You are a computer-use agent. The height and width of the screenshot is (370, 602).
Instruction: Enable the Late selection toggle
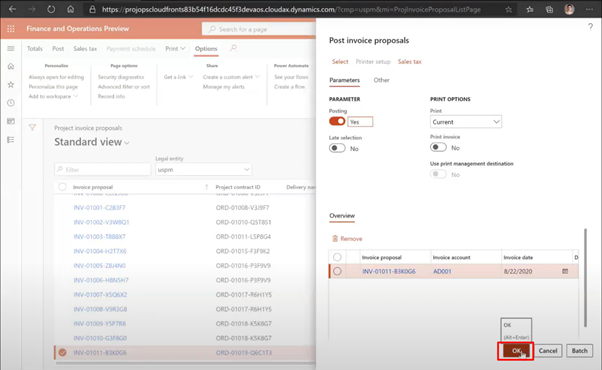coord(337,148)
